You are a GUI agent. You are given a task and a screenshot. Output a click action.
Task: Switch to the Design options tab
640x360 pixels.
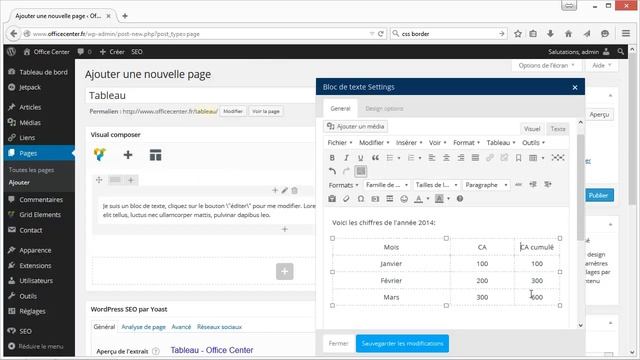(384, 109)
